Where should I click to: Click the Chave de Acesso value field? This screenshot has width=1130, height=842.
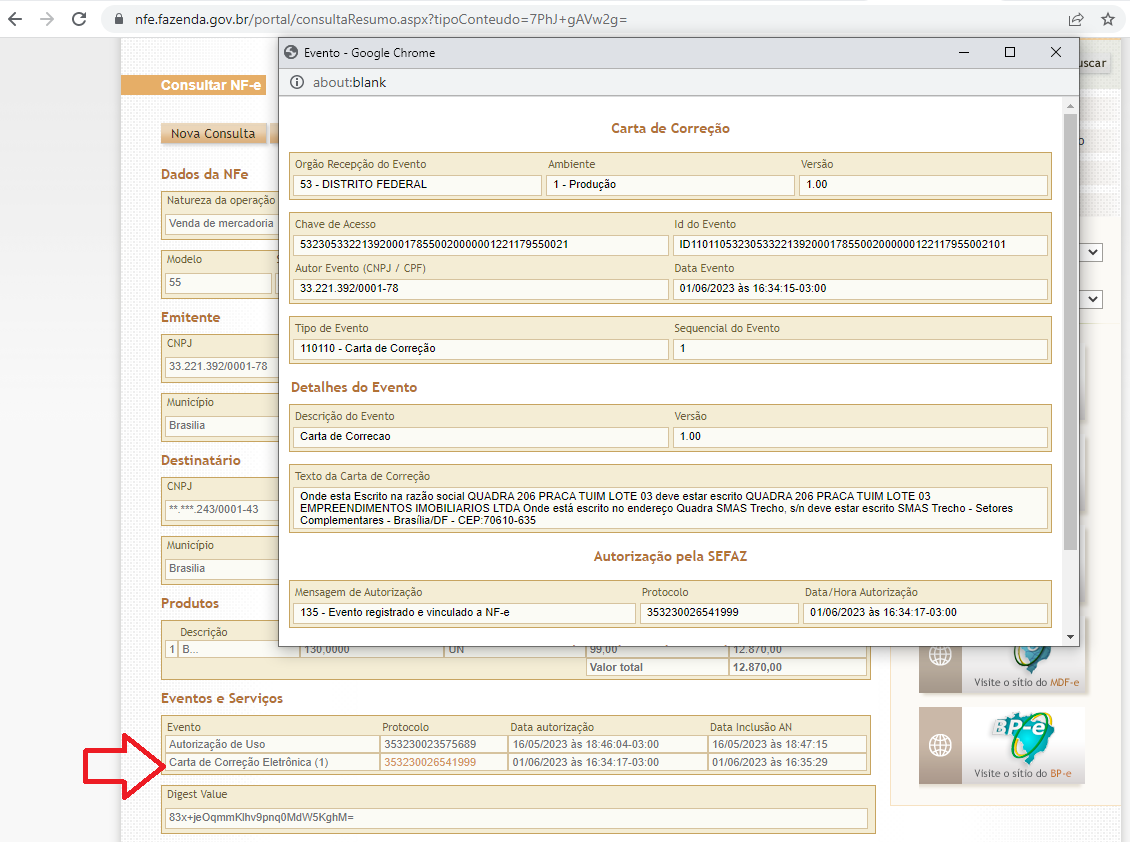[x=479, y=244]
